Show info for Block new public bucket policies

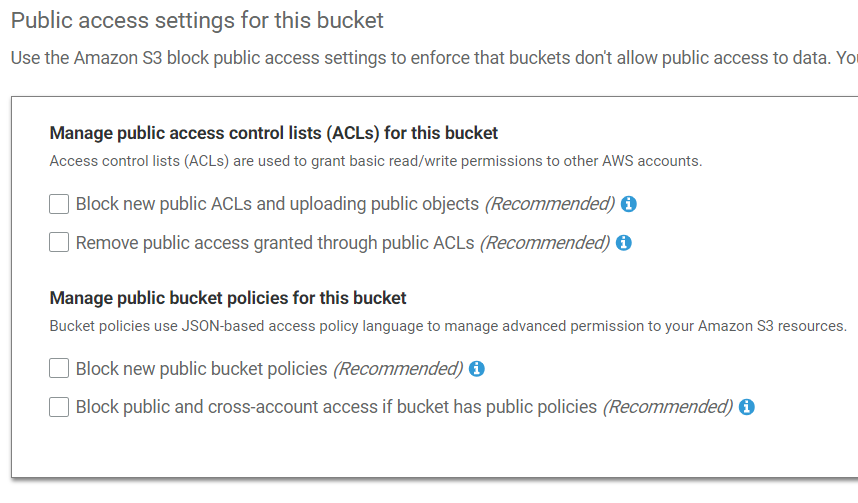(477, 369)
